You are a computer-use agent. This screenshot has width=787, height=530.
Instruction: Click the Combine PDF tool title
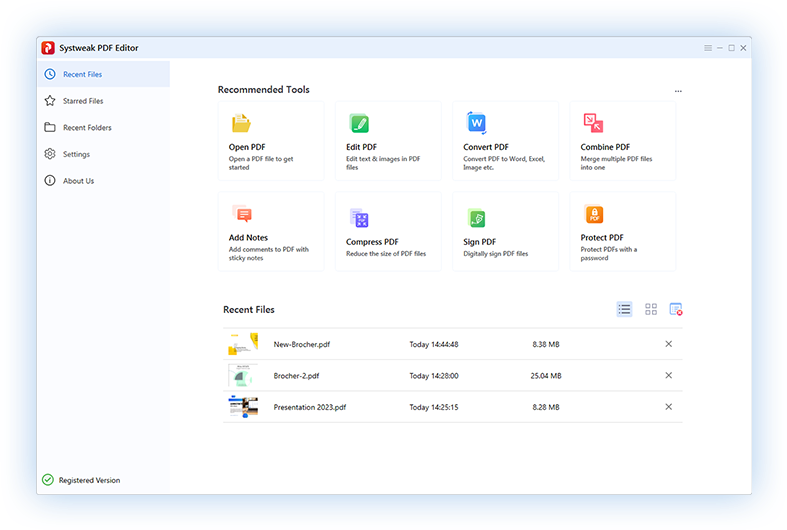pyautogui.click(x=605, y=147)
